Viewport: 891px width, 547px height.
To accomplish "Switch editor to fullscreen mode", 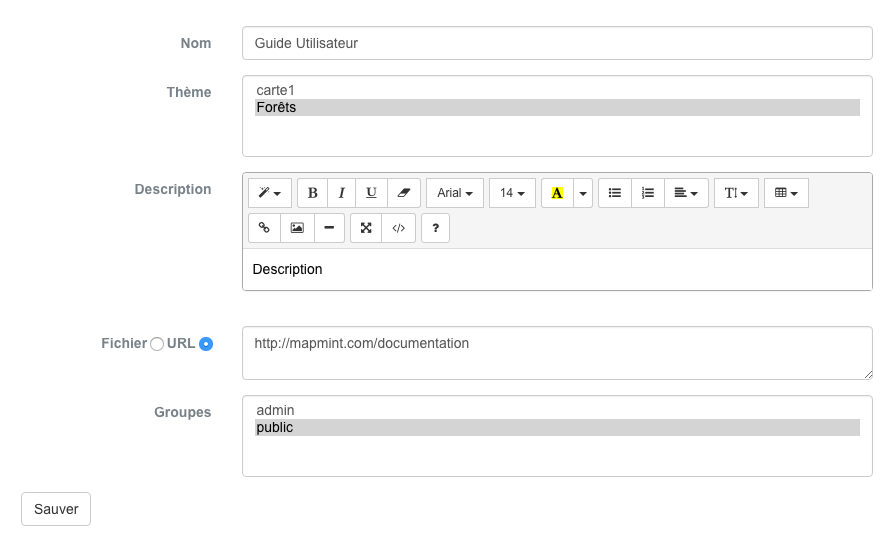I will [366, 228].
